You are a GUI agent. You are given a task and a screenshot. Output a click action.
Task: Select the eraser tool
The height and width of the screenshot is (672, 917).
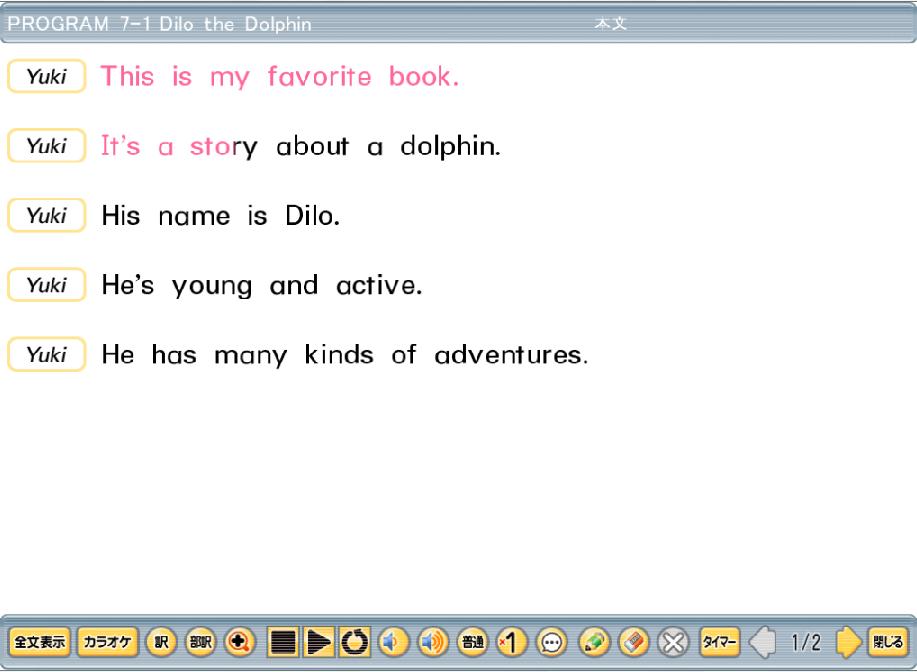click(634, 642)
